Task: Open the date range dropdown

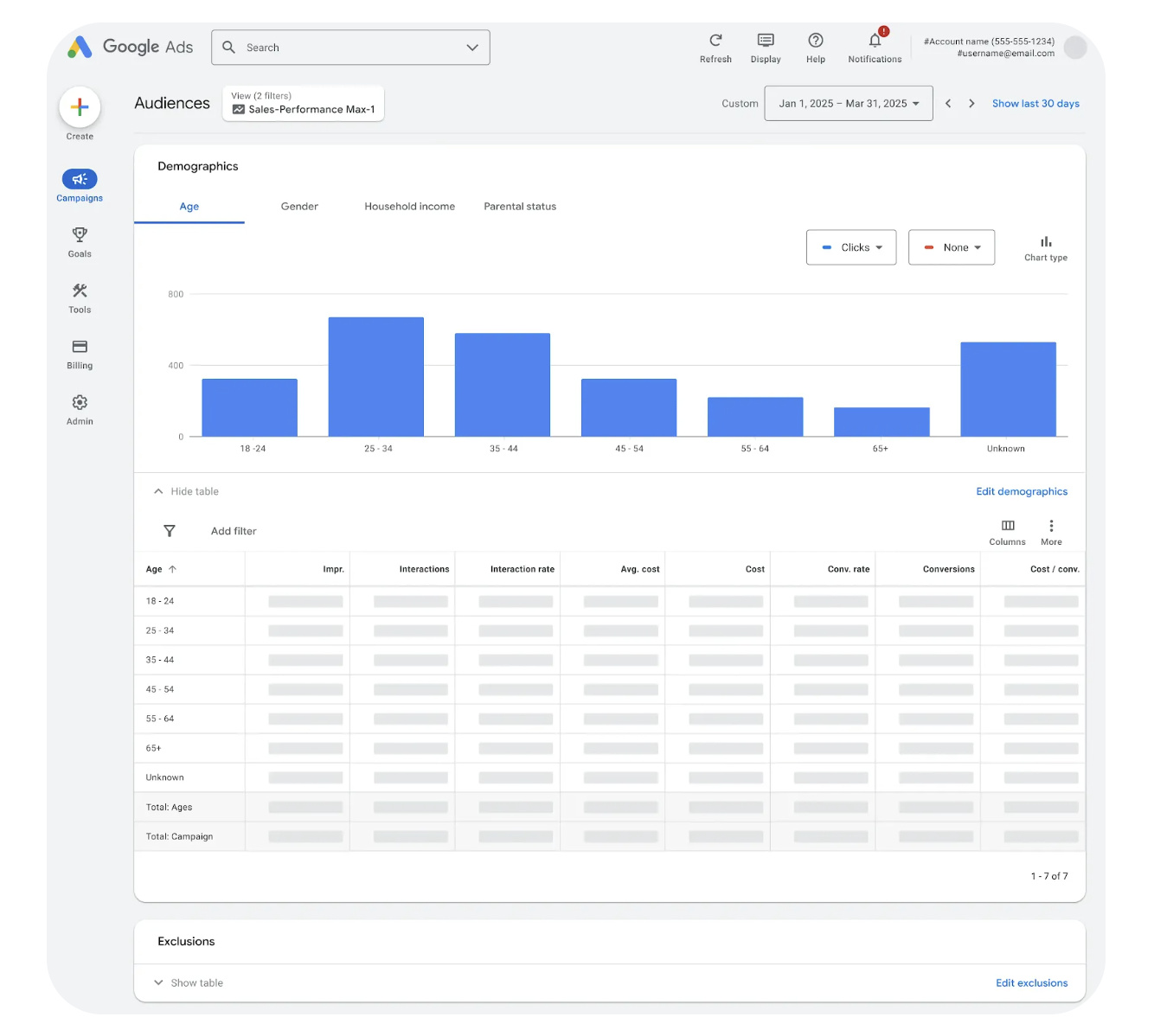Action: [x=848, y=104]
